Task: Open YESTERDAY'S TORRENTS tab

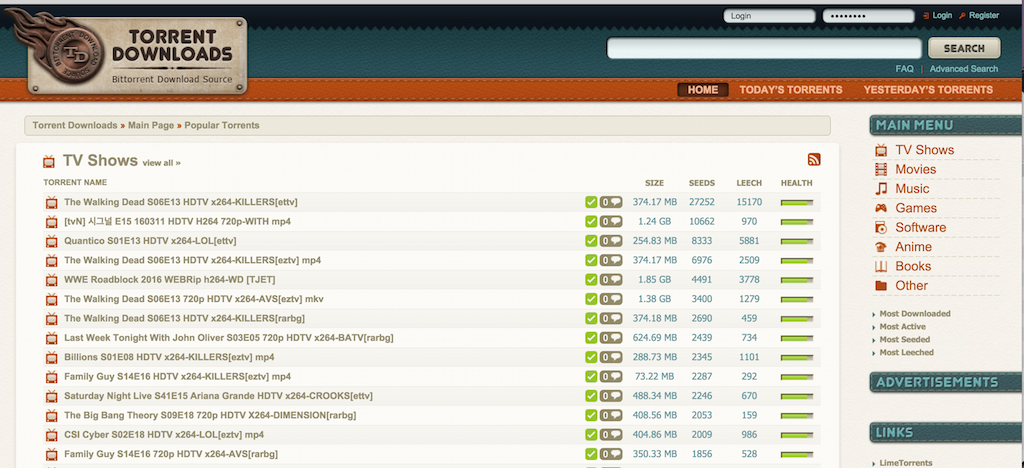Action: (x=928, y=90)
